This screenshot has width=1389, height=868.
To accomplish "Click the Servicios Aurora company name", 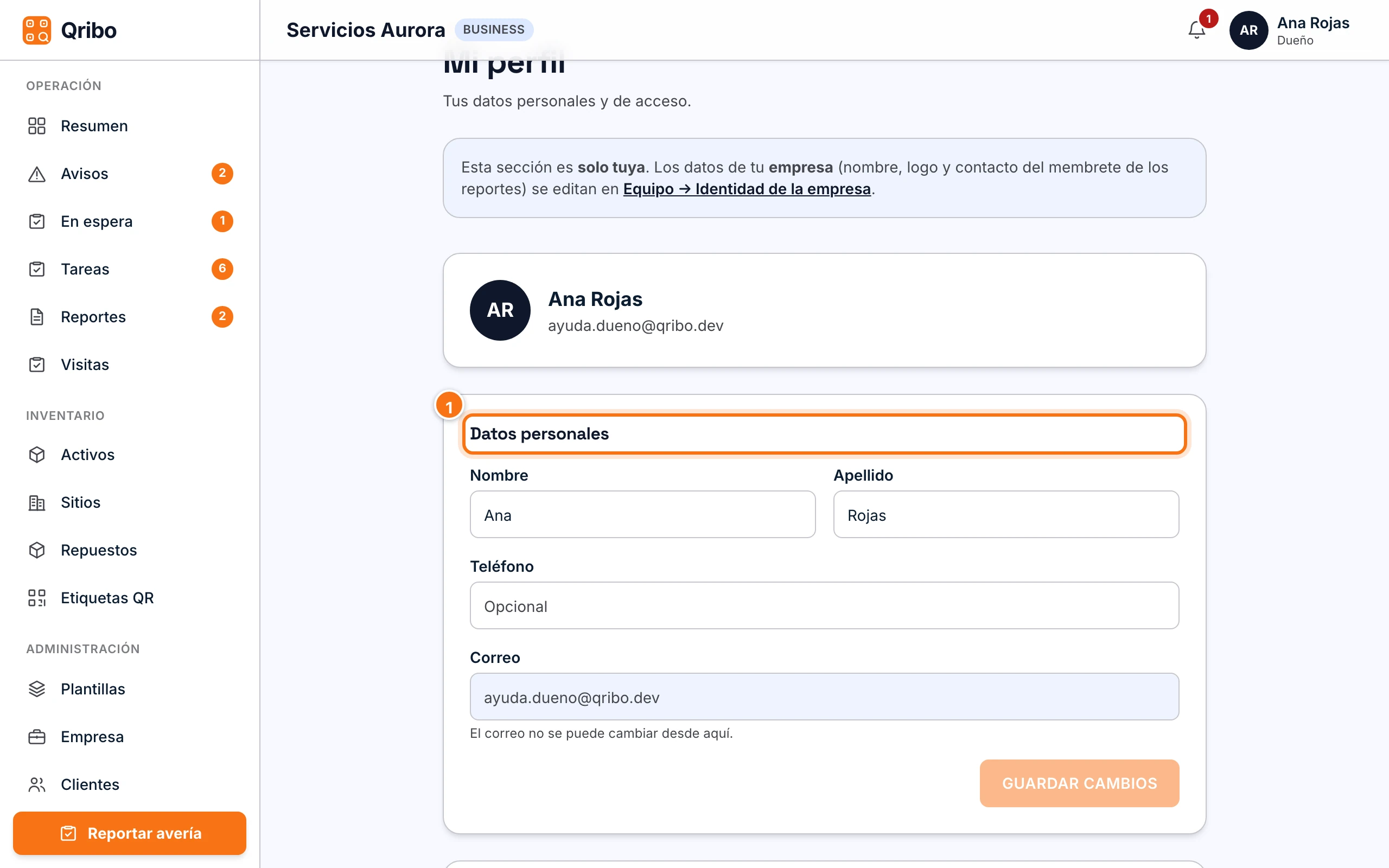I will [x=366, y=30].
